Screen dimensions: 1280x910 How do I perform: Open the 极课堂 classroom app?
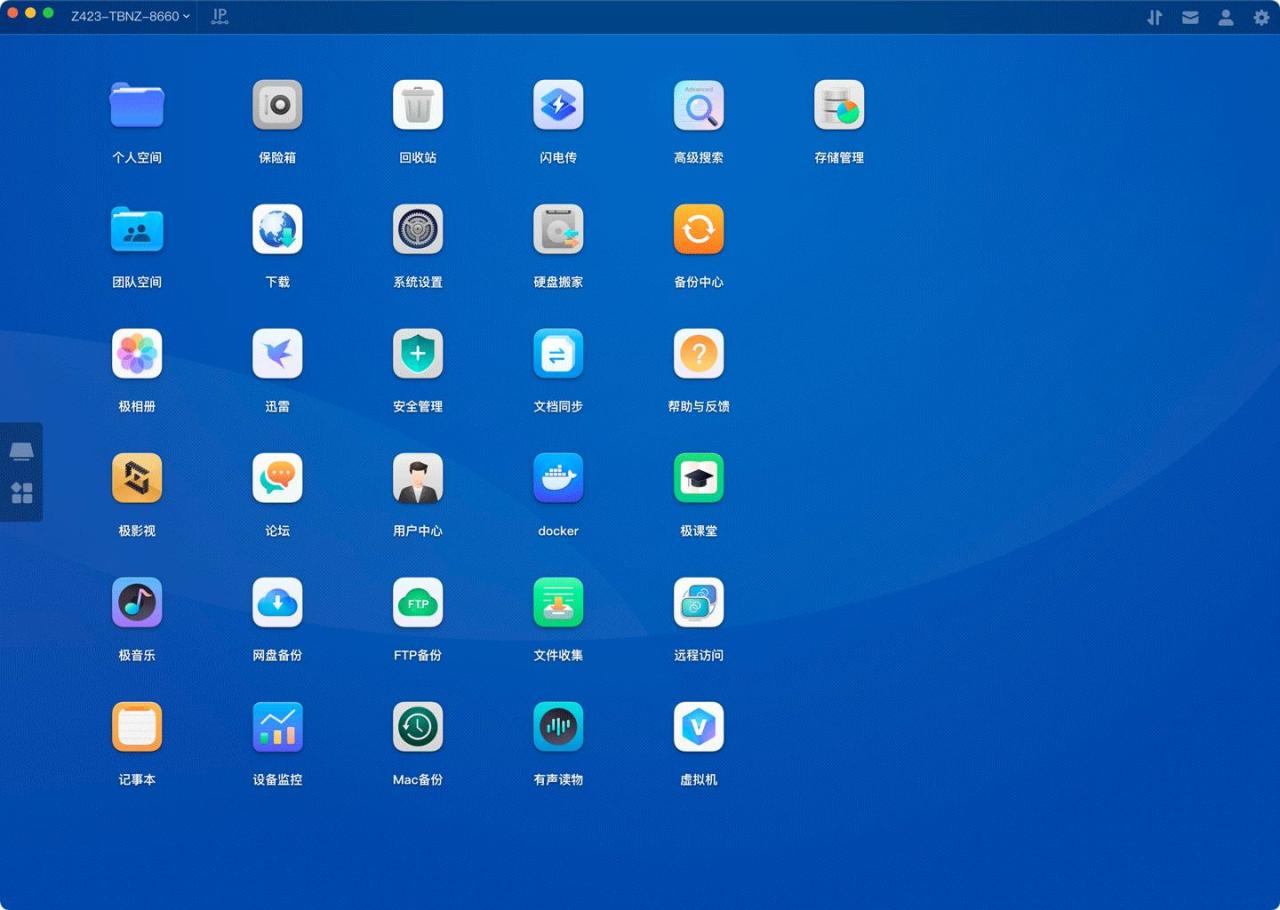[699, 478]
